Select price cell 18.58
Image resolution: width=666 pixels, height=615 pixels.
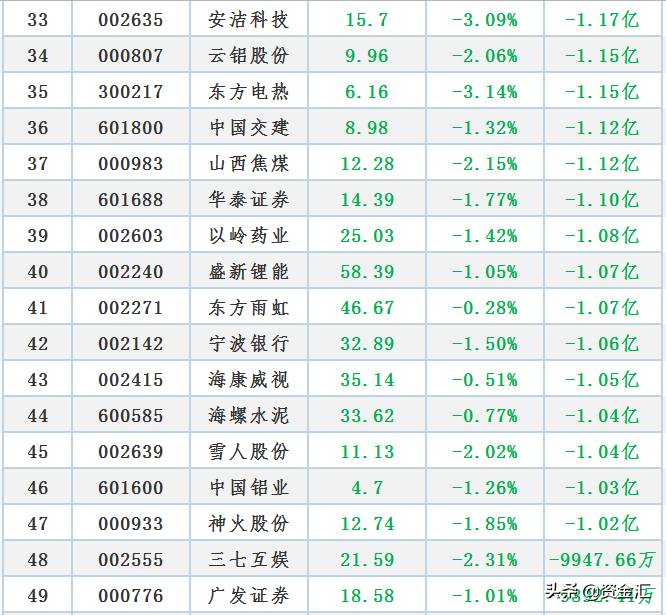(367, 596)
